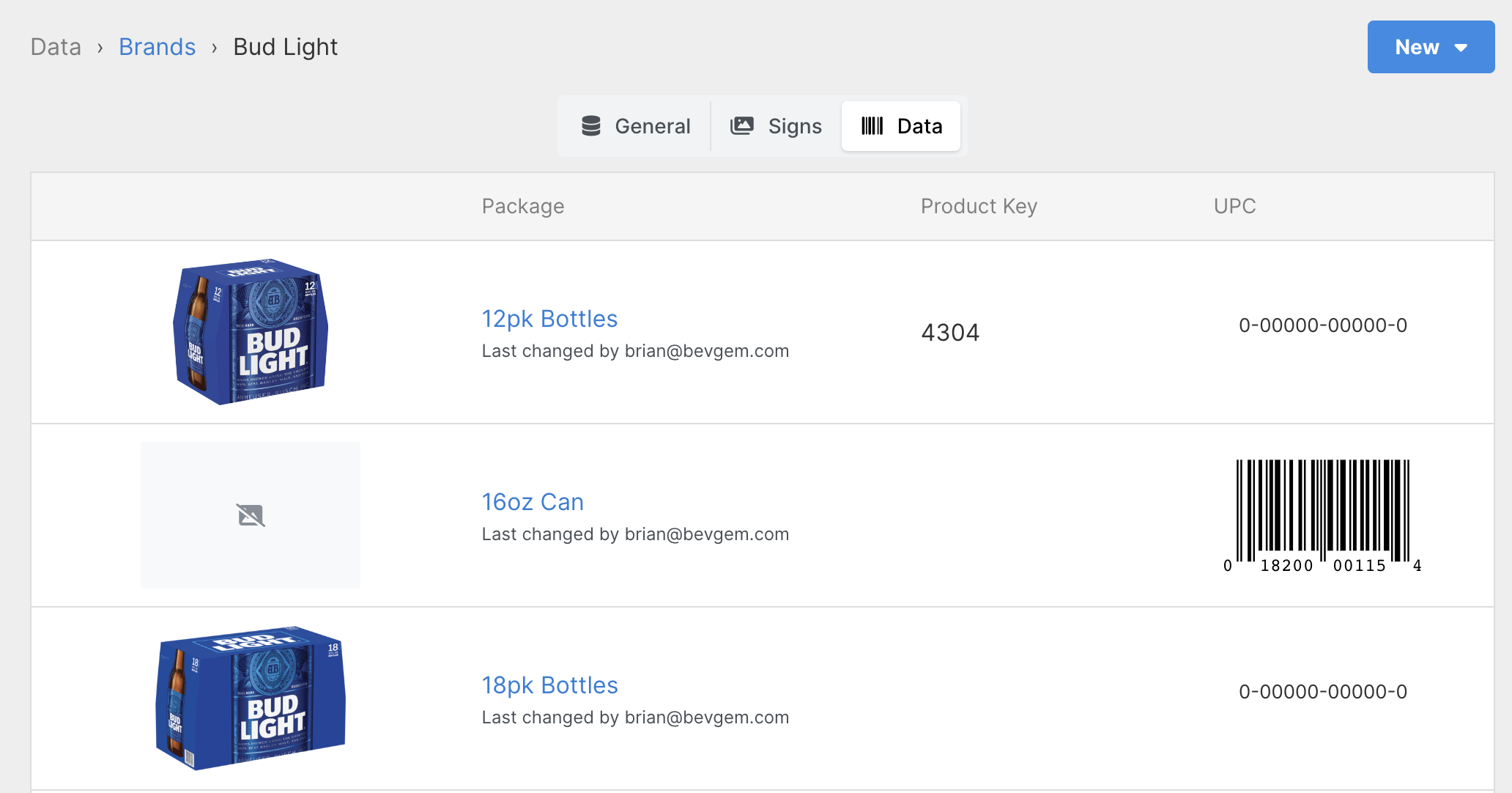The height and width of the screenshot is (793, 1512).
Task: Select the Data tab
Action: (901, 126)
